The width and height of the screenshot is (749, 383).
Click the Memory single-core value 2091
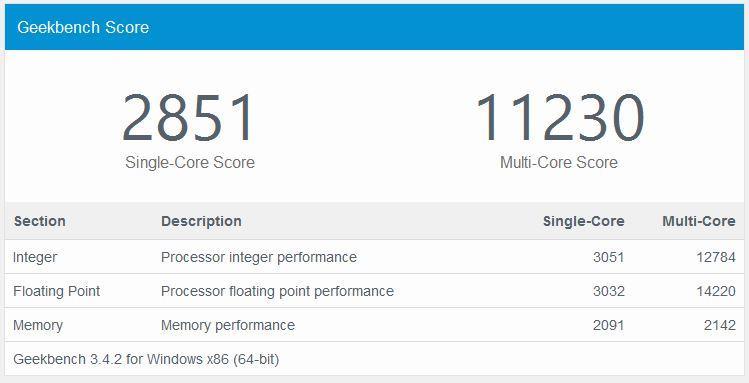click(609, 325)
